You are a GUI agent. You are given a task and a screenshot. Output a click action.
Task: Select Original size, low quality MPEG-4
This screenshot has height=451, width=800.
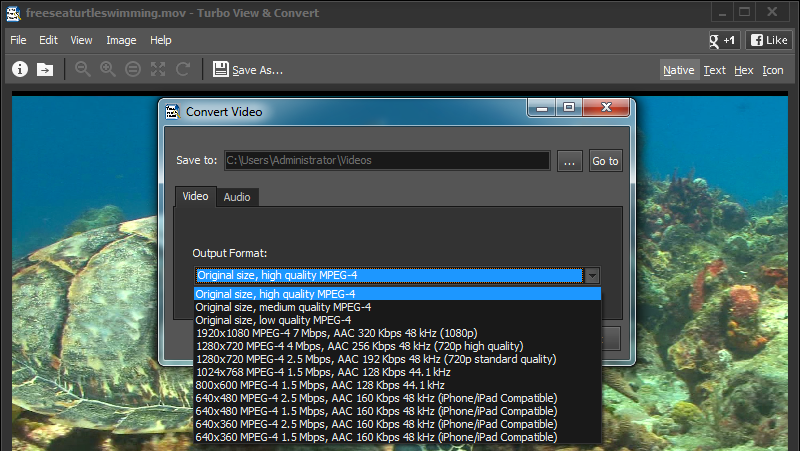pos(273,320)
